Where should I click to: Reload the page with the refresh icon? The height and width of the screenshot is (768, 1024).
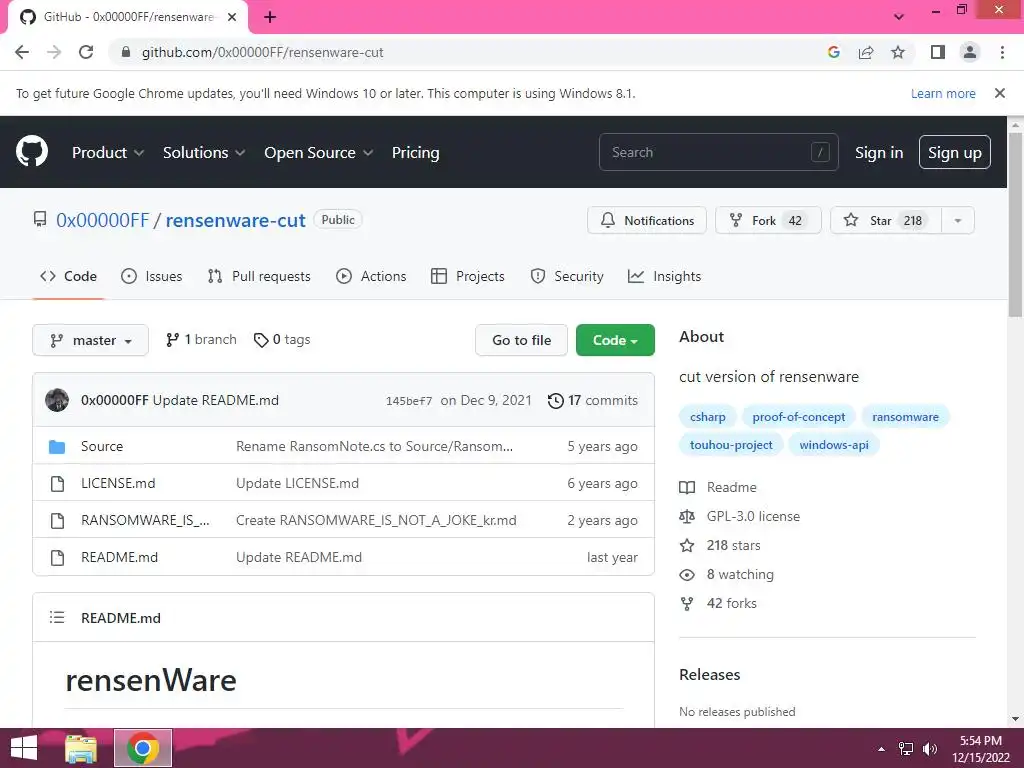86,52
